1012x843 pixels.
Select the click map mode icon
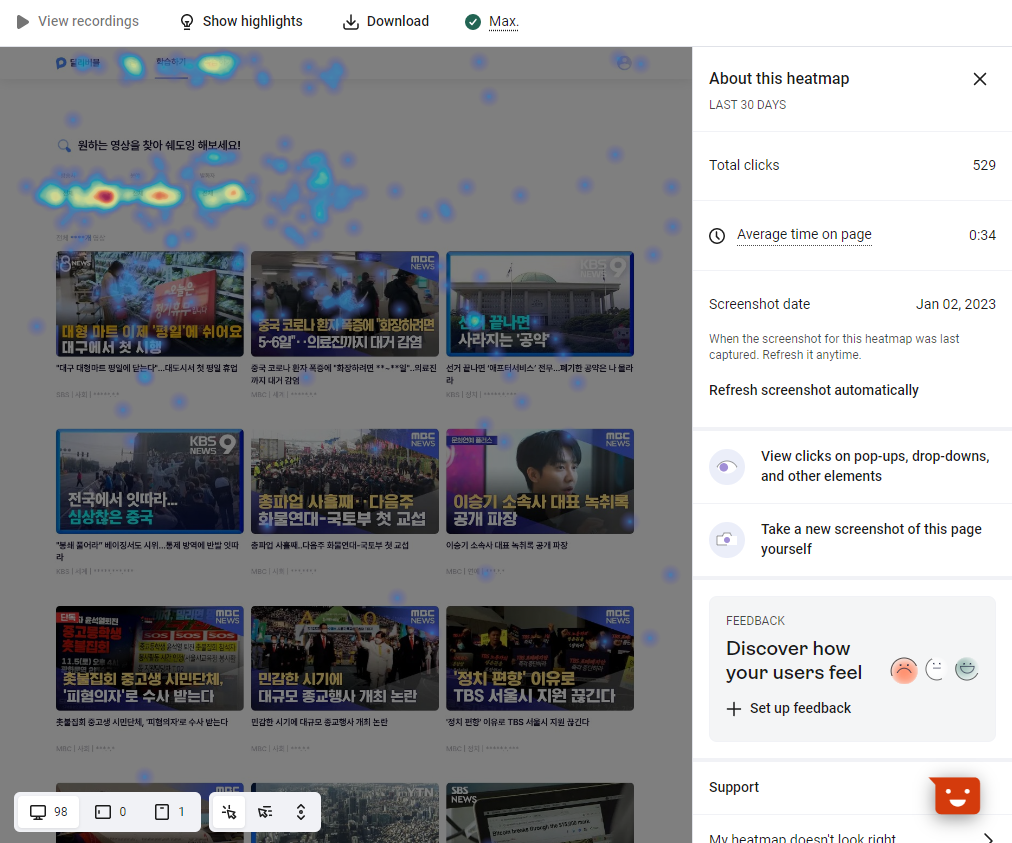tap(229, 812)
